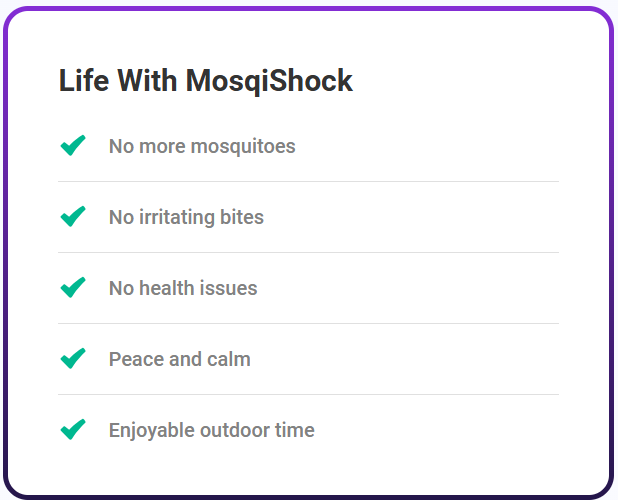Viewport: 618px width, 500px height.
Task: Select the Peace and calm text
Action: pos(180,359)
